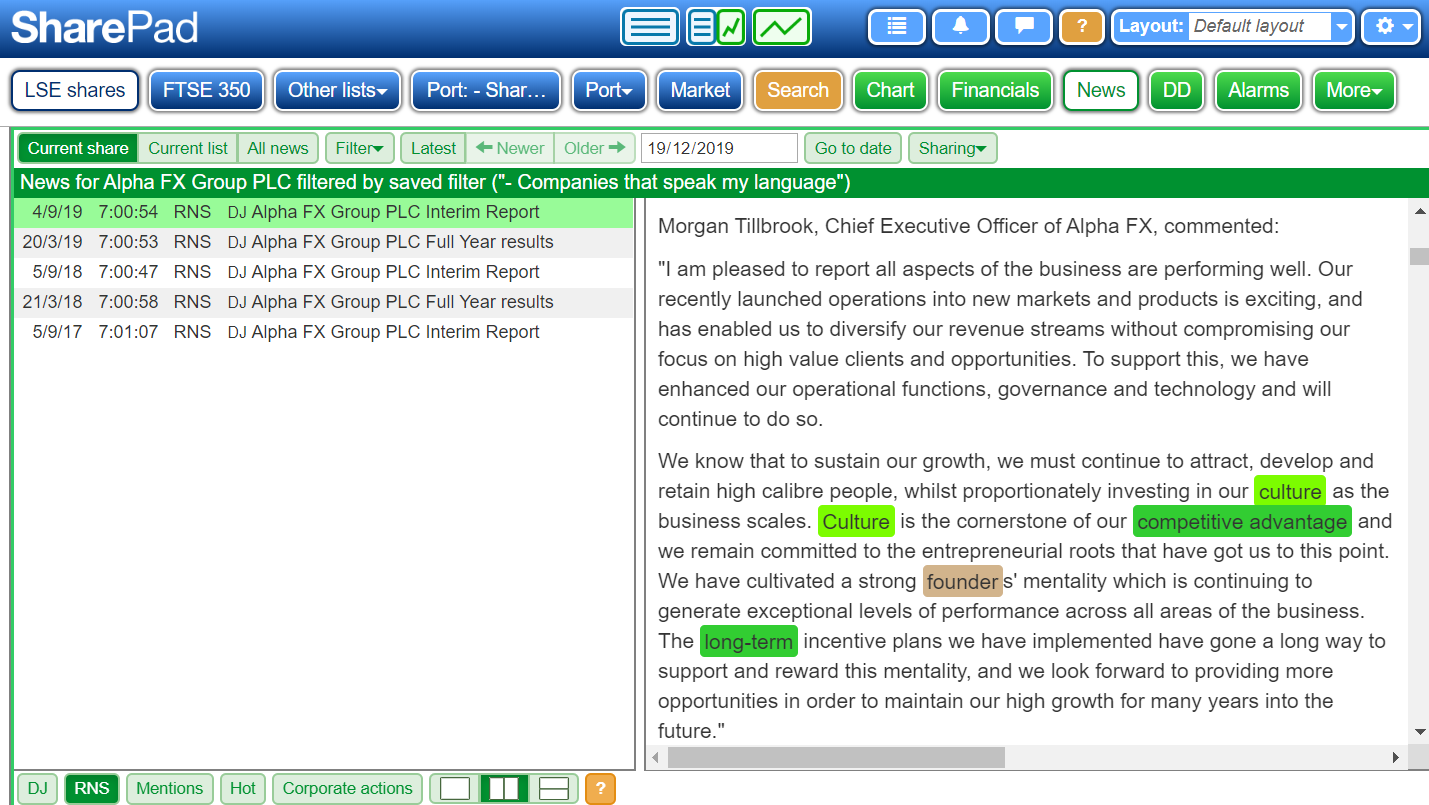Switch to the News tab
This screenshot has height=805, width=1429.
(1101, 90)
